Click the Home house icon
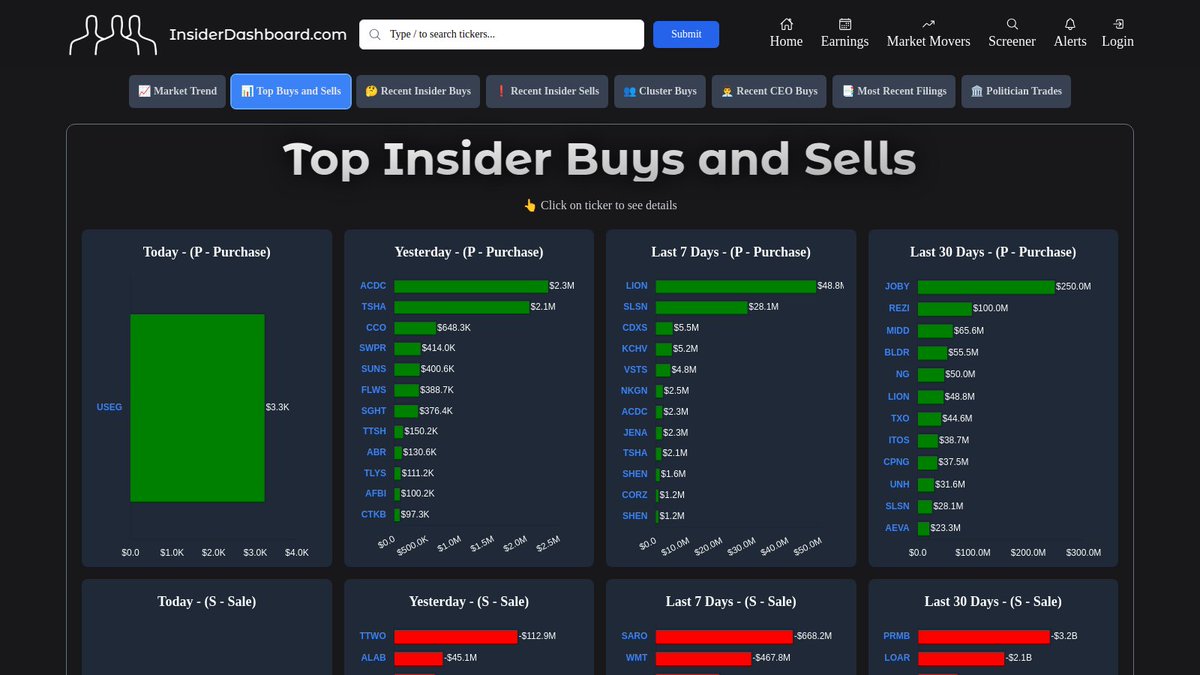The image size is (1200, 675). click(x=786, y=24)
